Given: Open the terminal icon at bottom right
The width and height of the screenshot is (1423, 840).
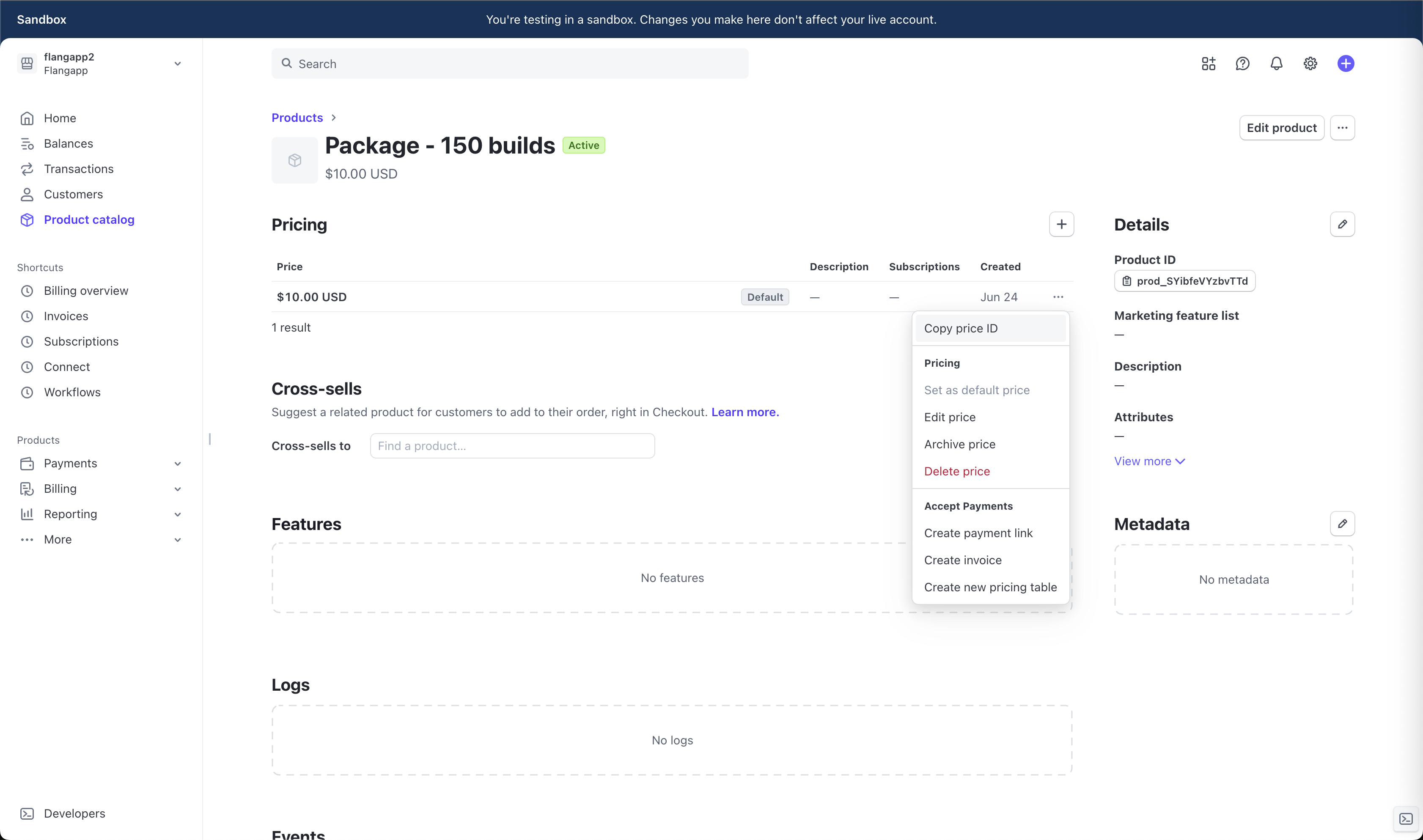Looking at the screenshot, I should 1406,818.
